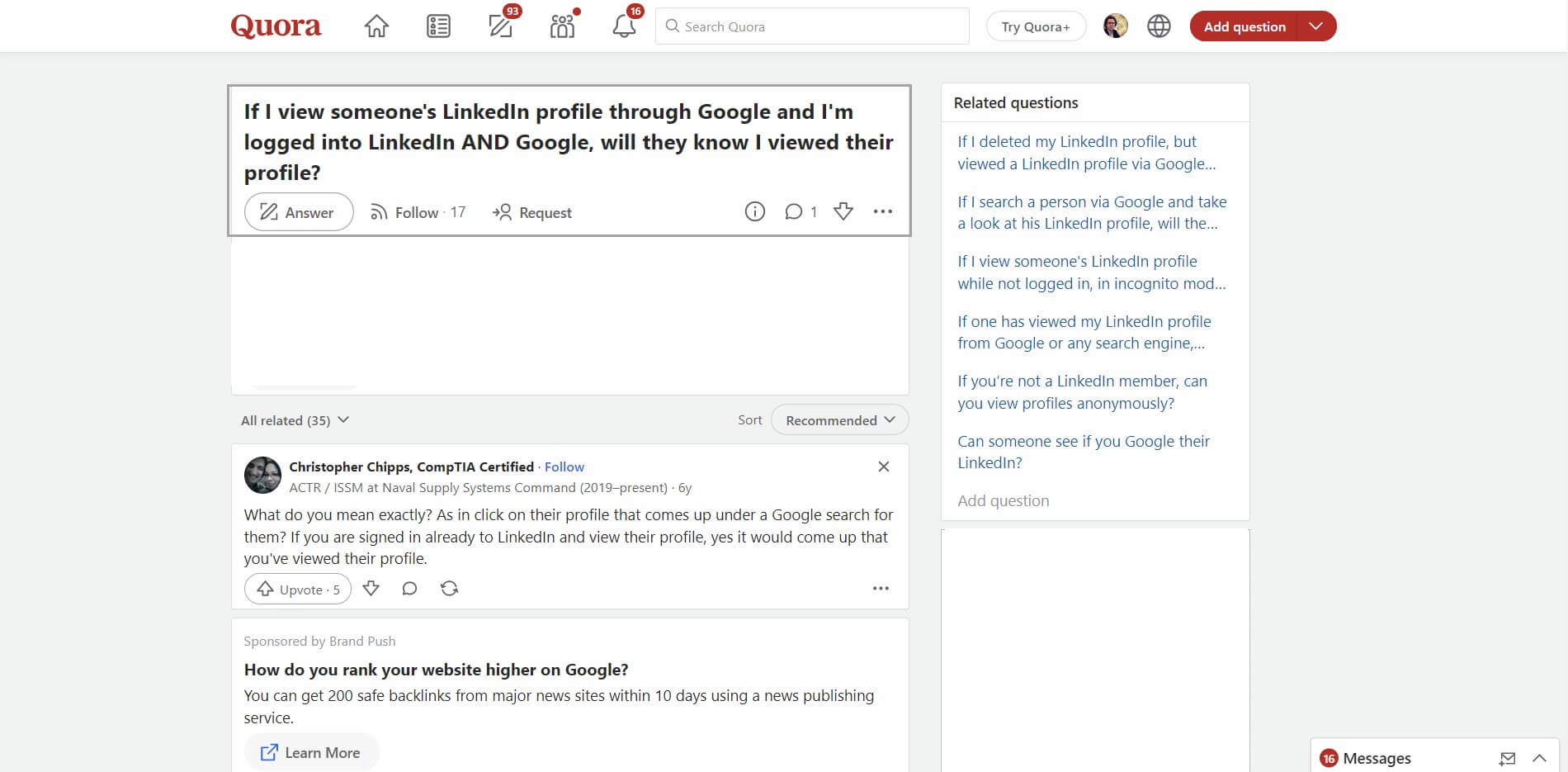The image size is (1568, 772).
Task: Open the Spaces icon in the top bar
Action: [x=562, y=26]
